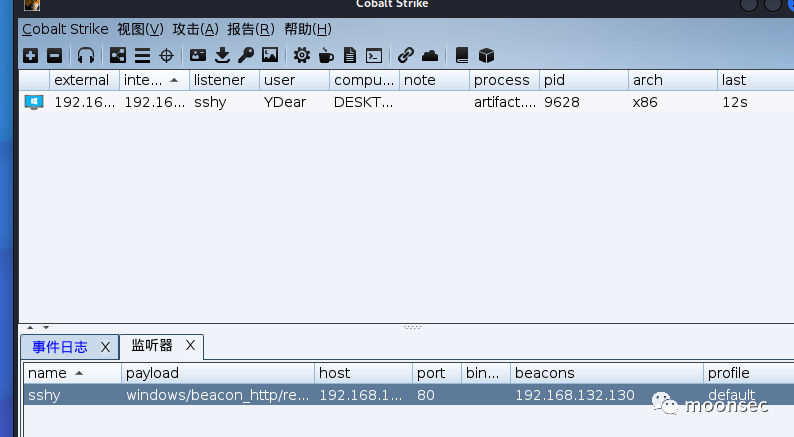The image size is (794, 437).
Task: Sort listeners by bindto column
Action: 486,373
